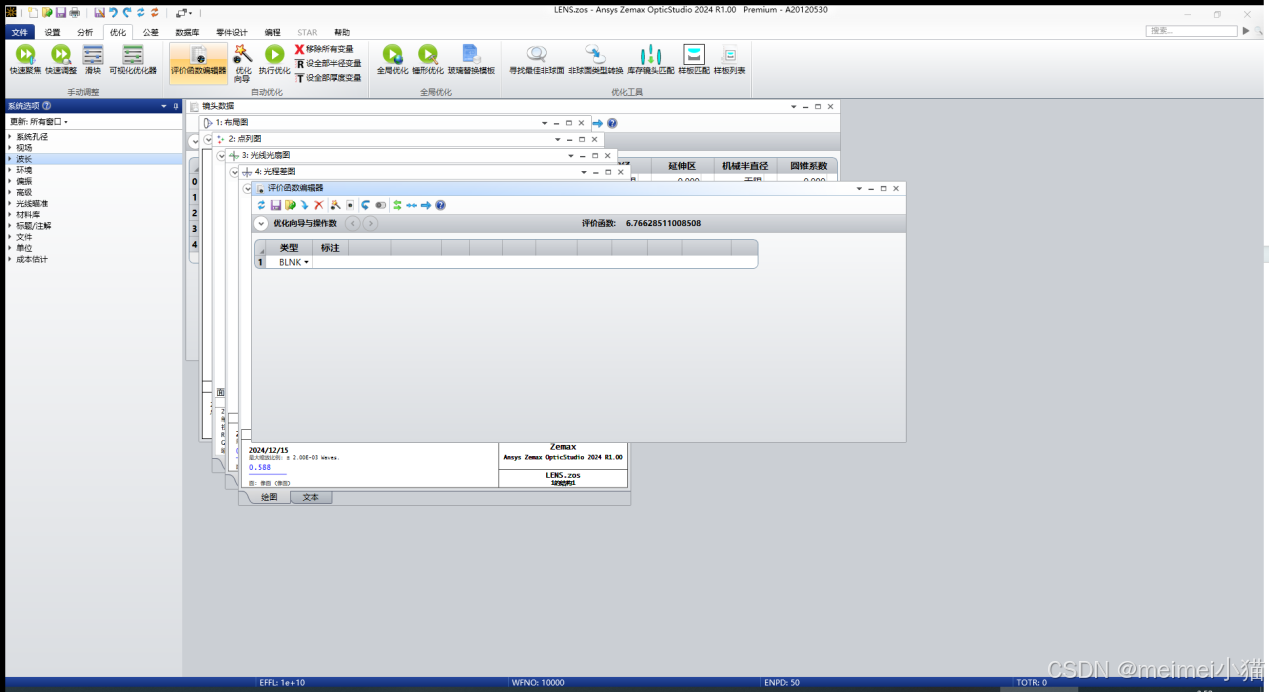Click the 类型 column header
Viewport: 1269px width, 692px height.
tap(289, 247)
